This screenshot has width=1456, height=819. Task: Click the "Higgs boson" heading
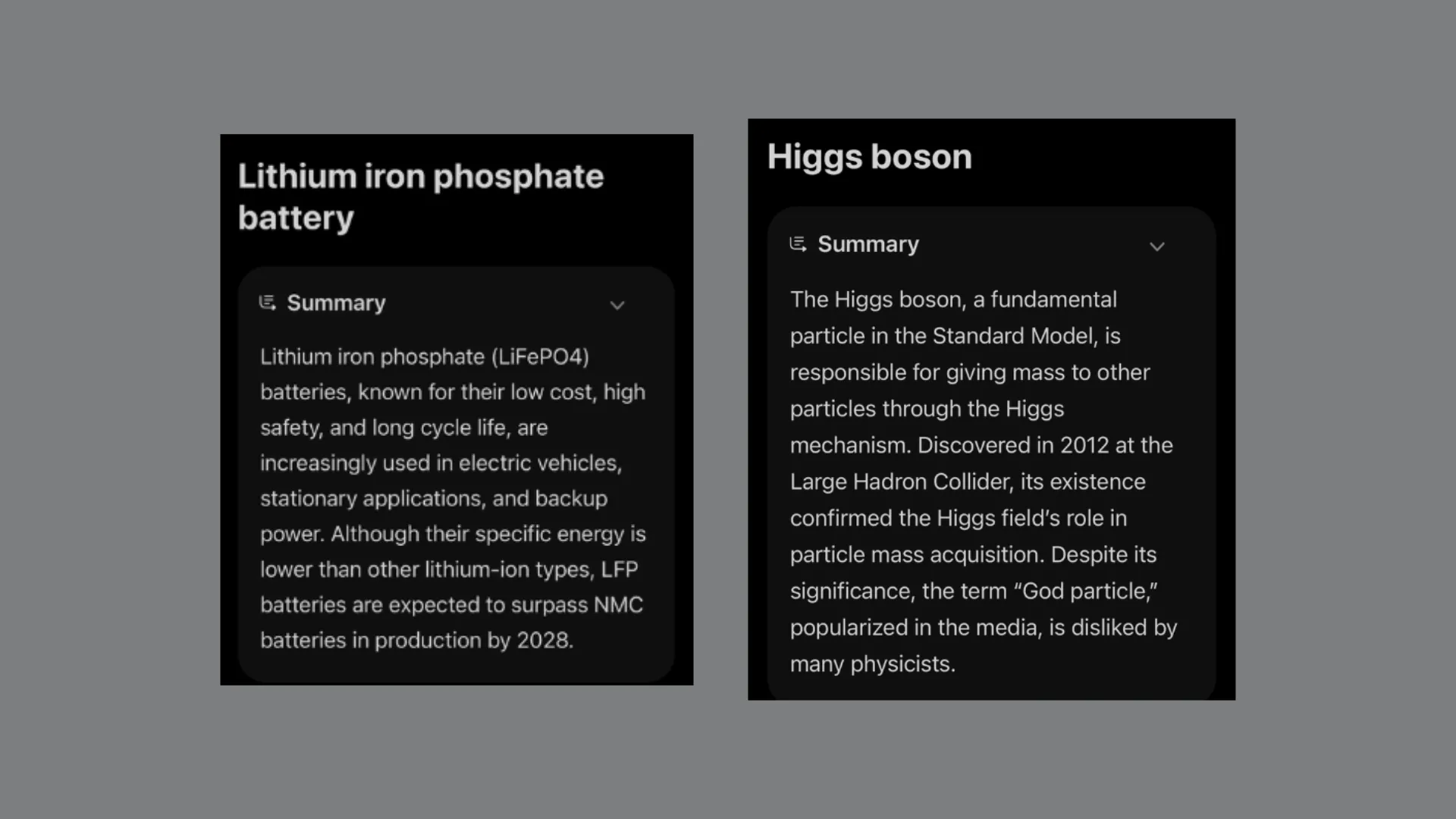[x=869, y=157]
